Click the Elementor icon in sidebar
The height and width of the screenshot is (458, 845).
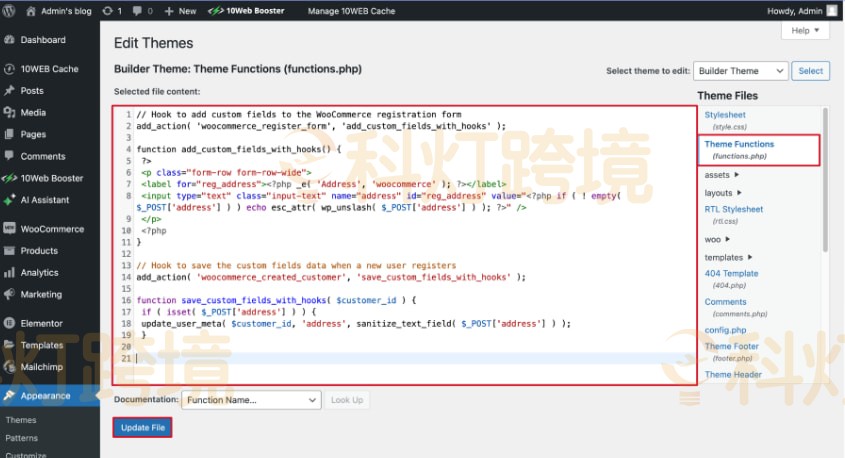coord(9,323)
